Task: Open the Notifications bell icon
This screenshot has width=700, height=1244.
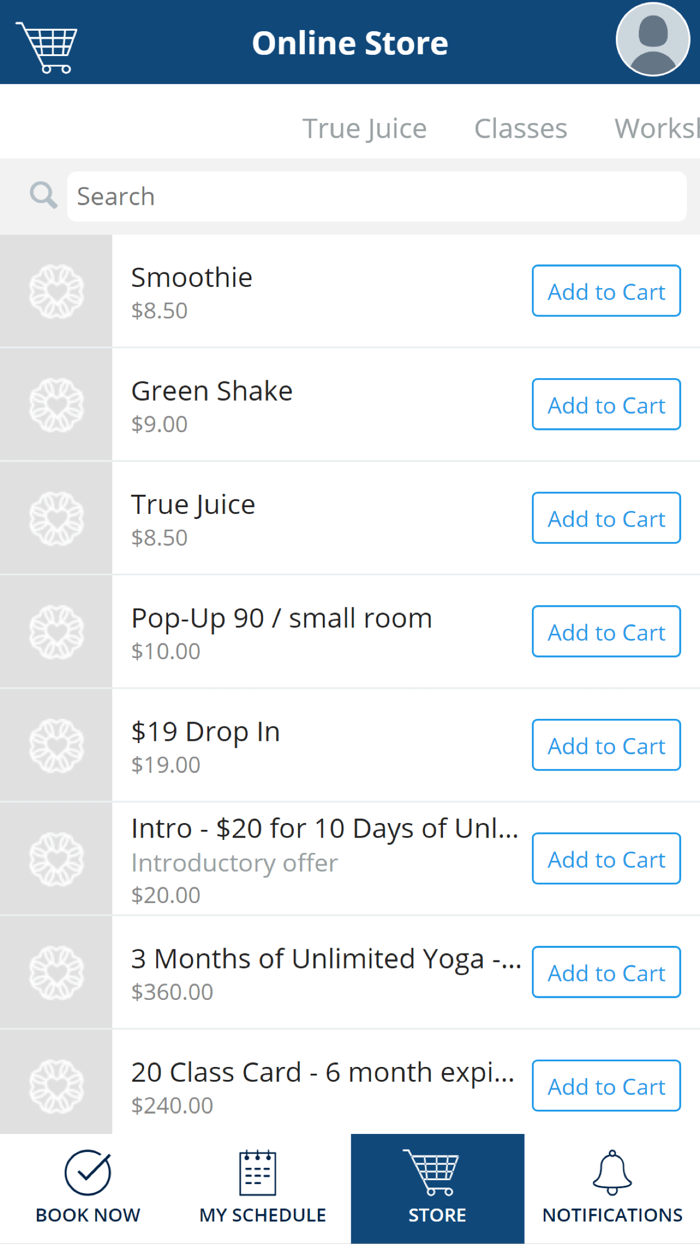Action: (x=612, y=1173)
